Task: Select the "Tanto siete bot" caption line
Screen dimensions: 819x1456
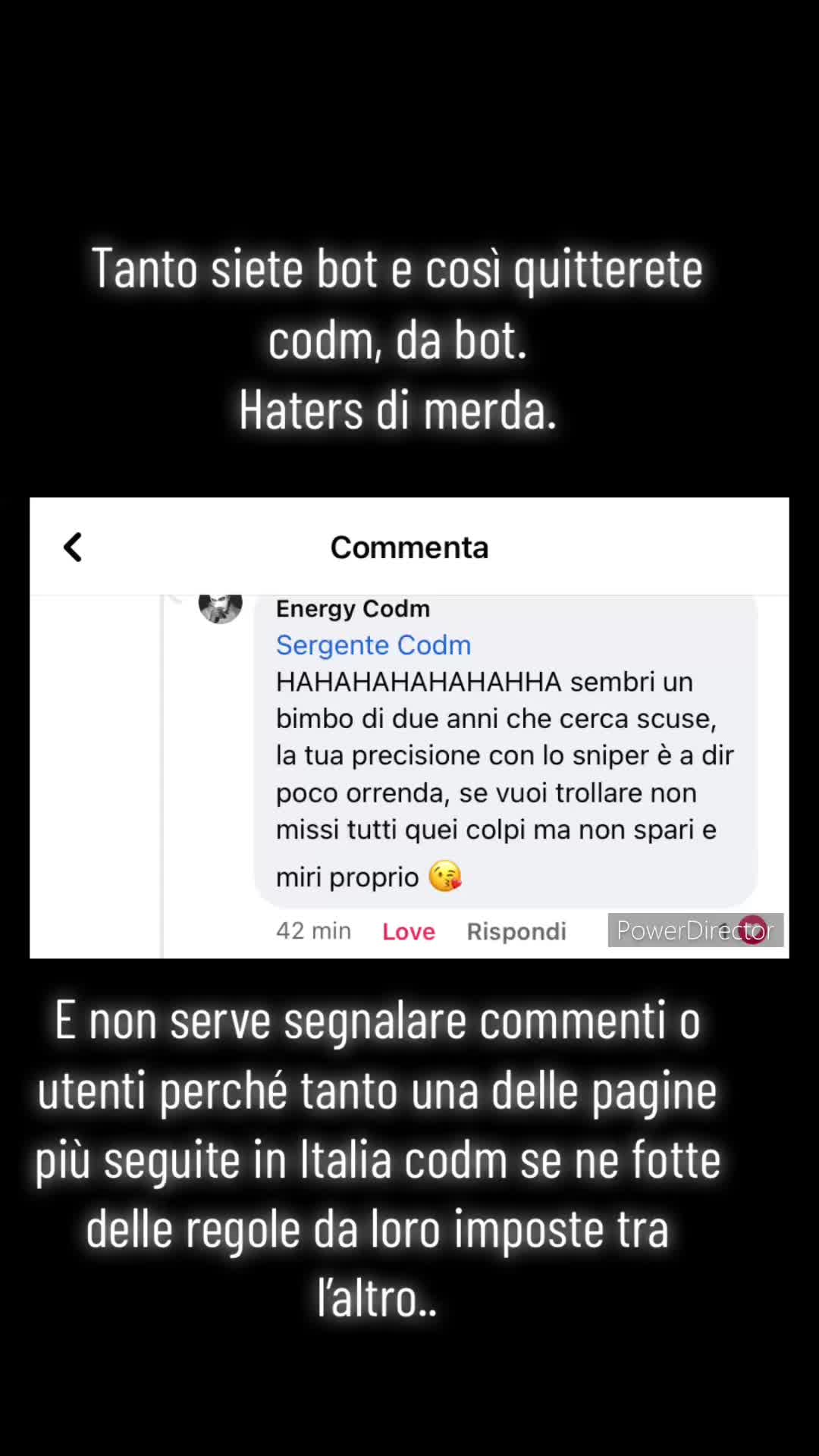Action: coord(397,268)
